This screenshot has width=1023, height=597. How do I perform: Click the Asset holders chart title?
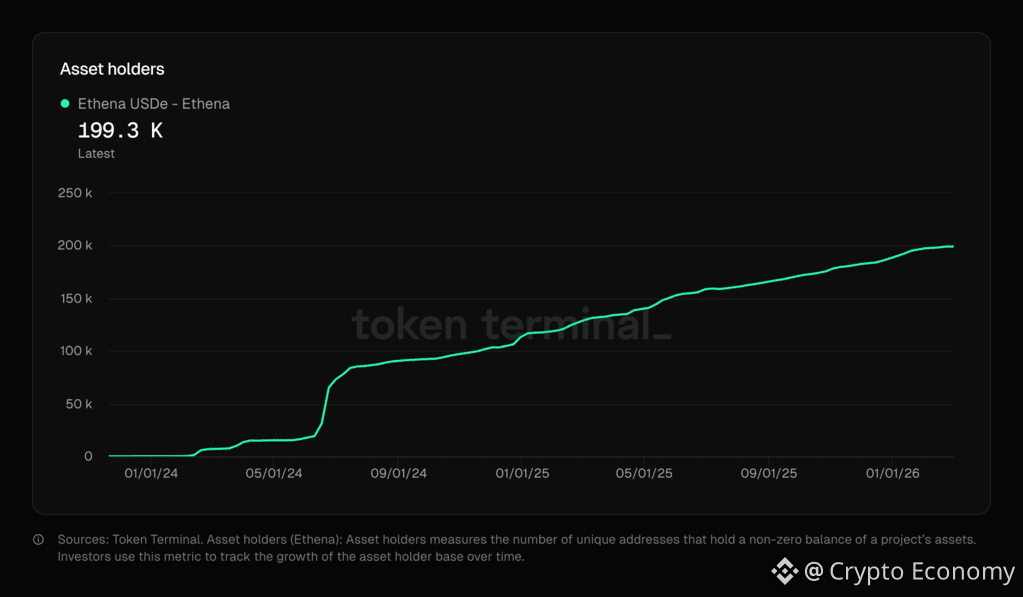[x=112, y=69]
